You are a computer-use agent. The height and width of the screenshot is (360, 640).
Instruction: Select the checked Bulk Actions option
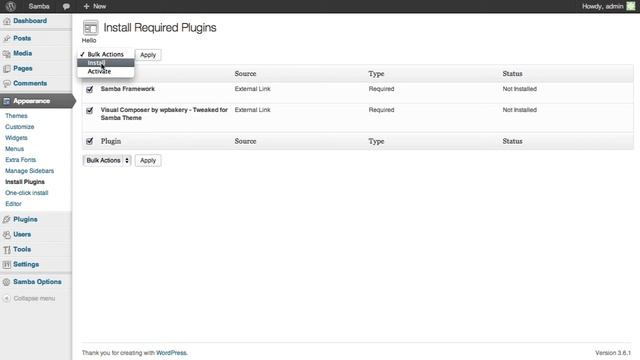tap(106, 54)
